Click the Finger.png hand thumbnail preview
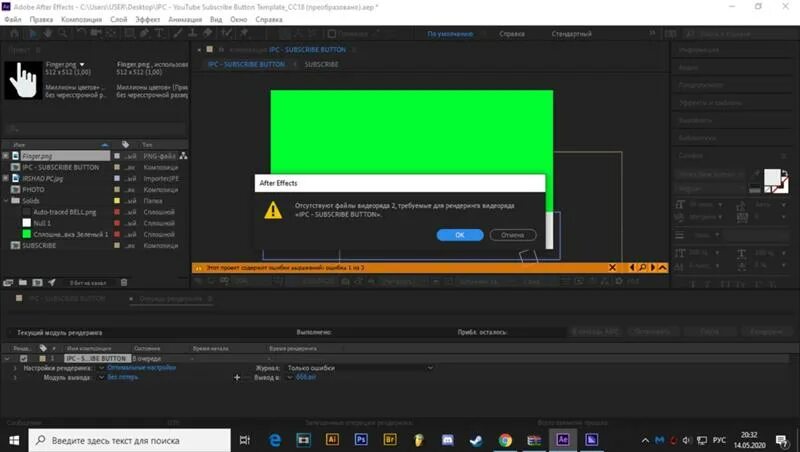Screen dimensions: 800x452 click(x=23, y=80)
